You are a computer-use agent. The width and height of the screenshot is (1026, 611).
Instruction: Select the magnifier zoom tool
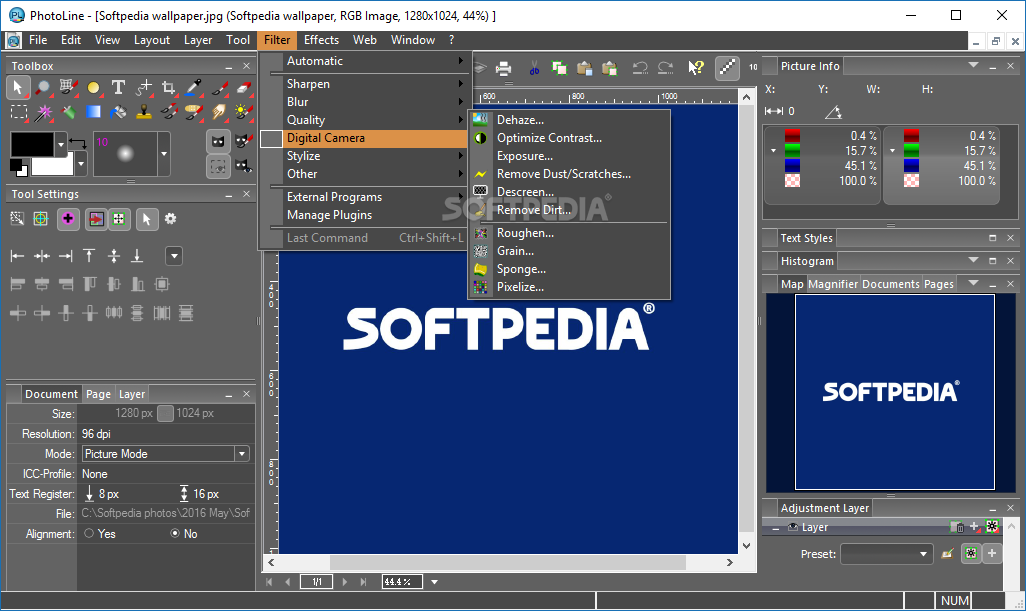43,87
